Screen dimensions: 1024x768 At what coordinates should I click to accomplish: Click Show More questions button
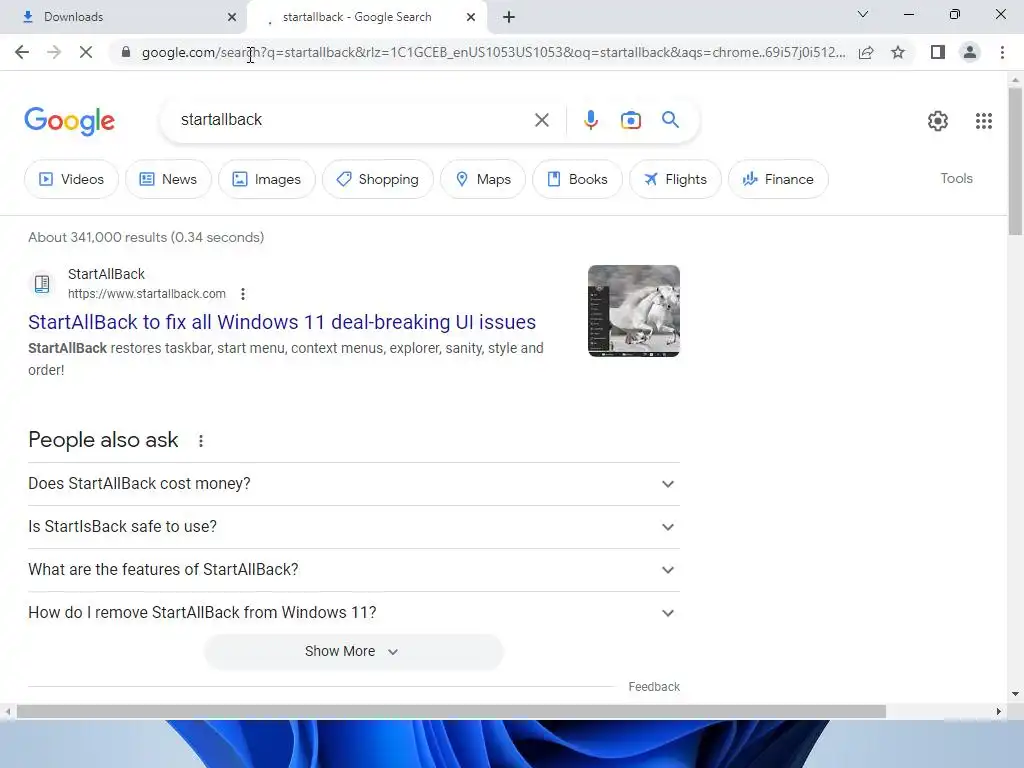tap(353, 652)
